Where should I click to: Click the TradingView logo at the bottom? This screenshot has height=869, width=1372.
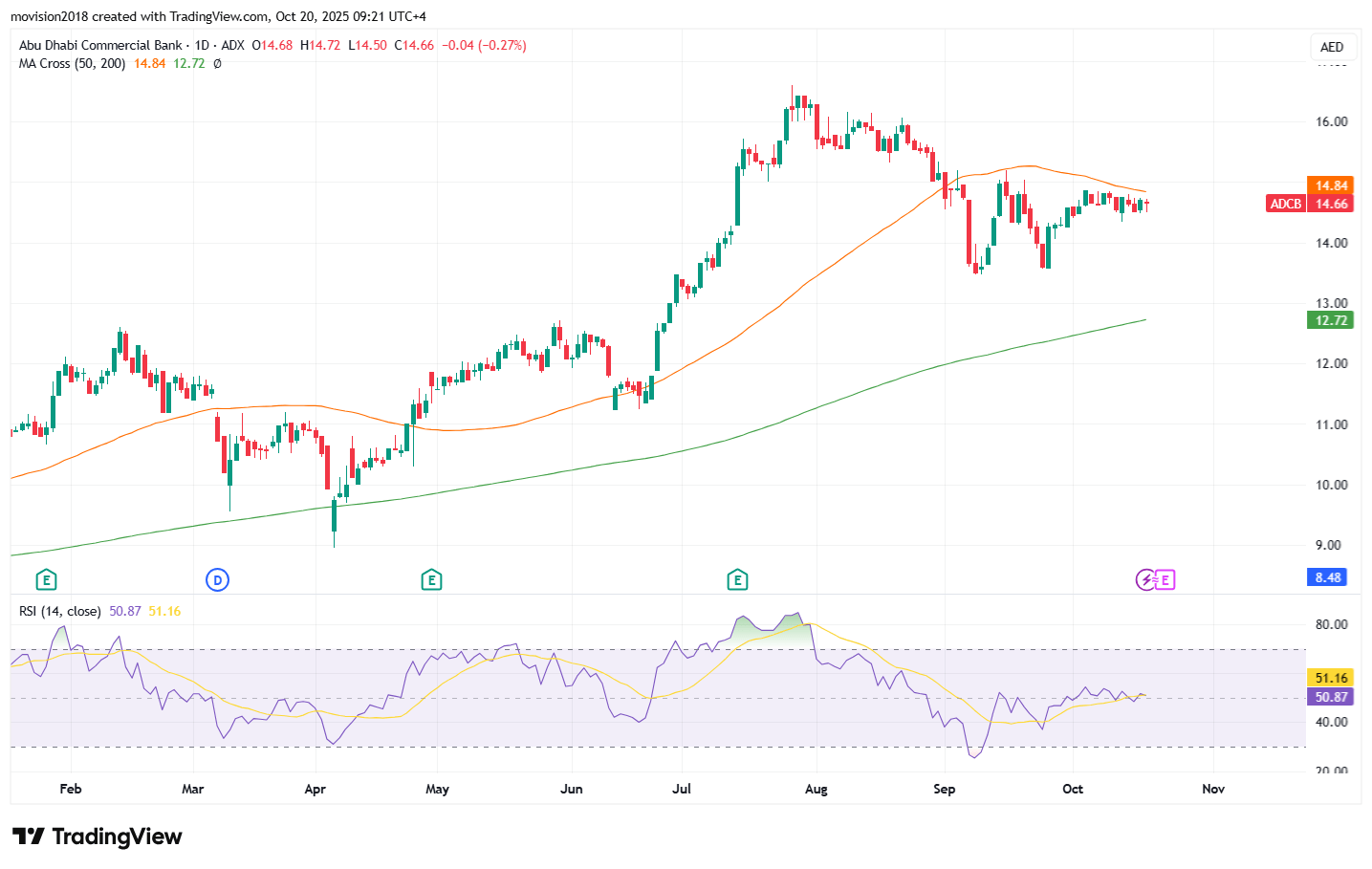tap(98, 836)
